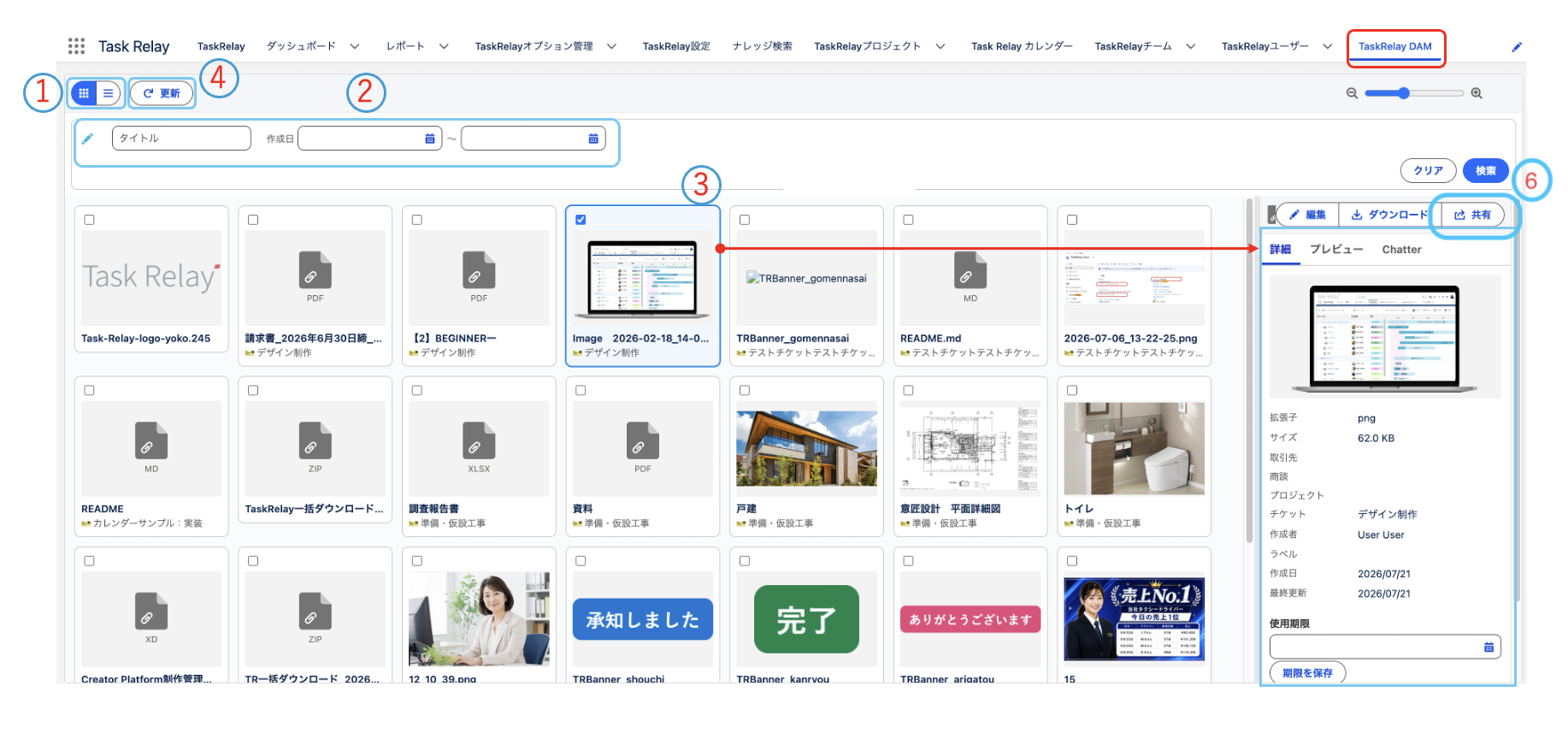Open calendar picker for end creation date

pyautogui.click(x=593, y=139)
